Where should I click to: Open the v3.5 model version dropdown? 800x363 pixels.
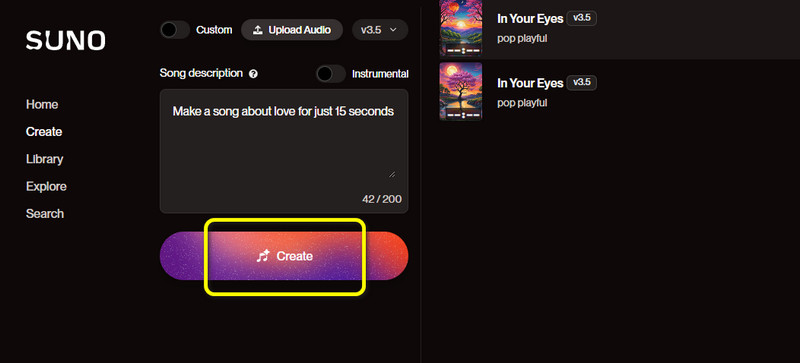point(380,30)
